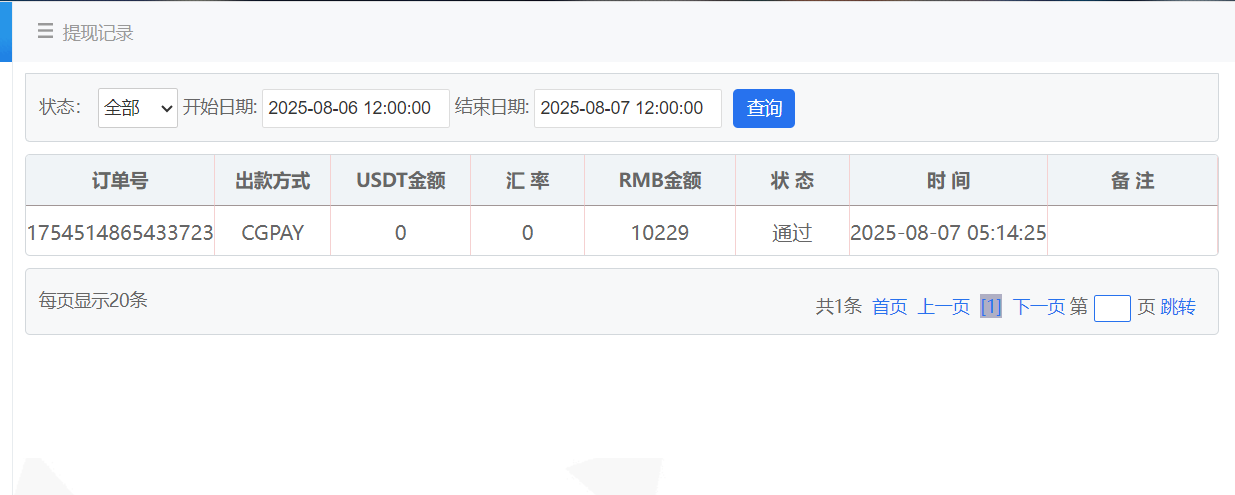This screenshot has height=495, width=1235.
Task: Click the 汇率 column header
Action: (527, 181)
